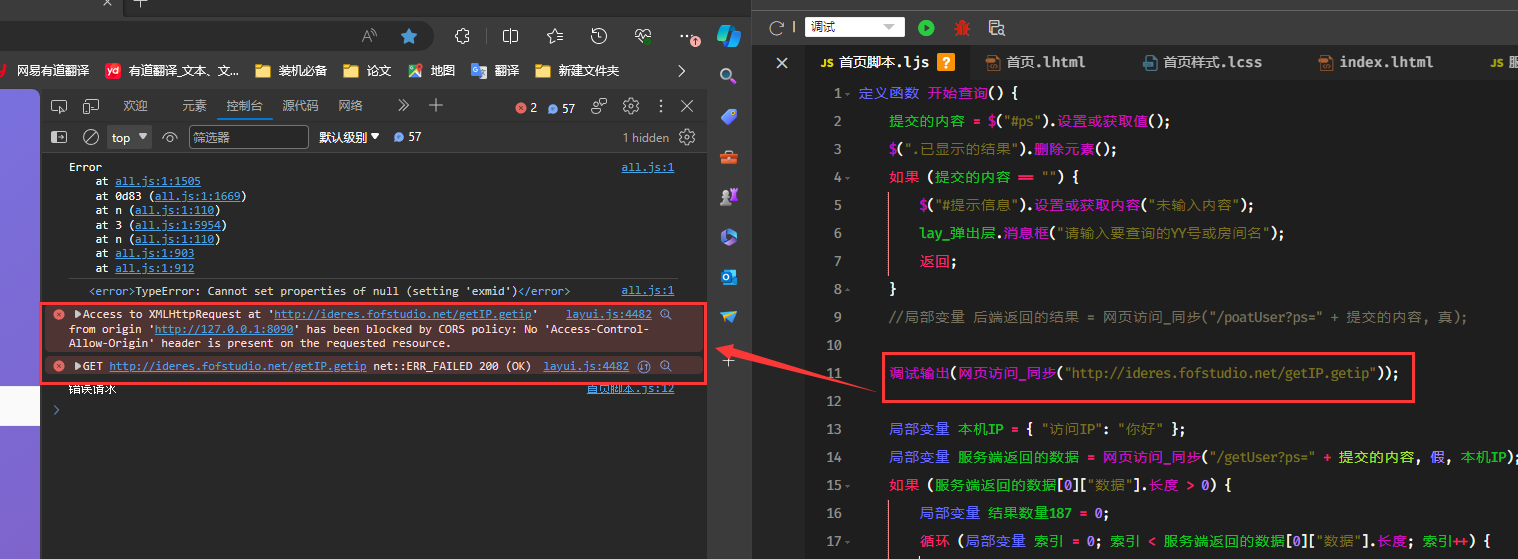
Task: Open the 有道翻译_文本 bookmark
Action: (173, 71)
